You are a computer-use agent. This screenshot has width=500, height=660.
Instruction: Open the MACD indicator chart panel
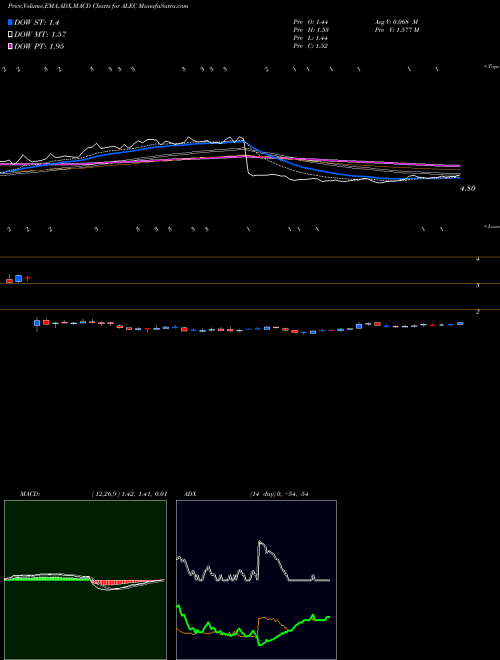85,580
